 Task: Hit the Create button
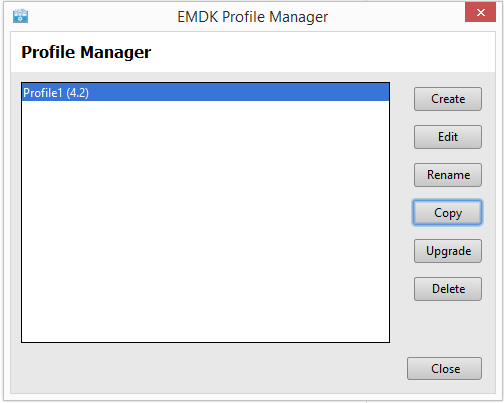coord(448,99)
